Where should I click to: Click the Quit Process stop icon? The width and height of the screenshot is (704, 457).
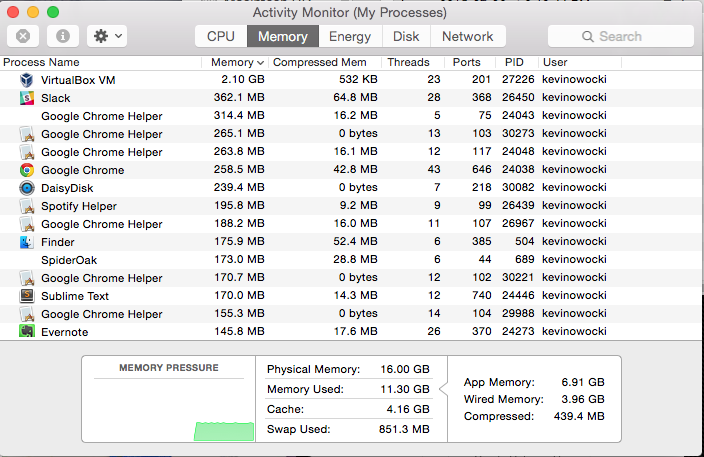[x=23, y=36]
